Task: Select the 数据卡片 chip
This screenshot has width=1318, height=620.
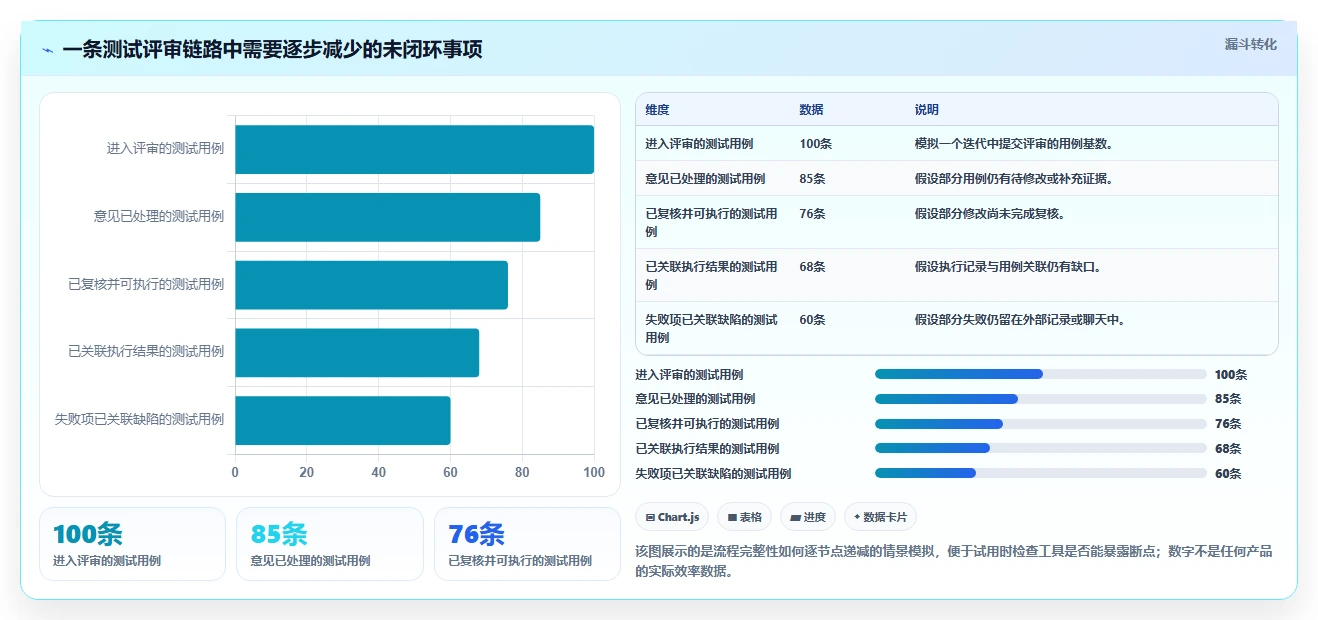Action: (880, 517)
